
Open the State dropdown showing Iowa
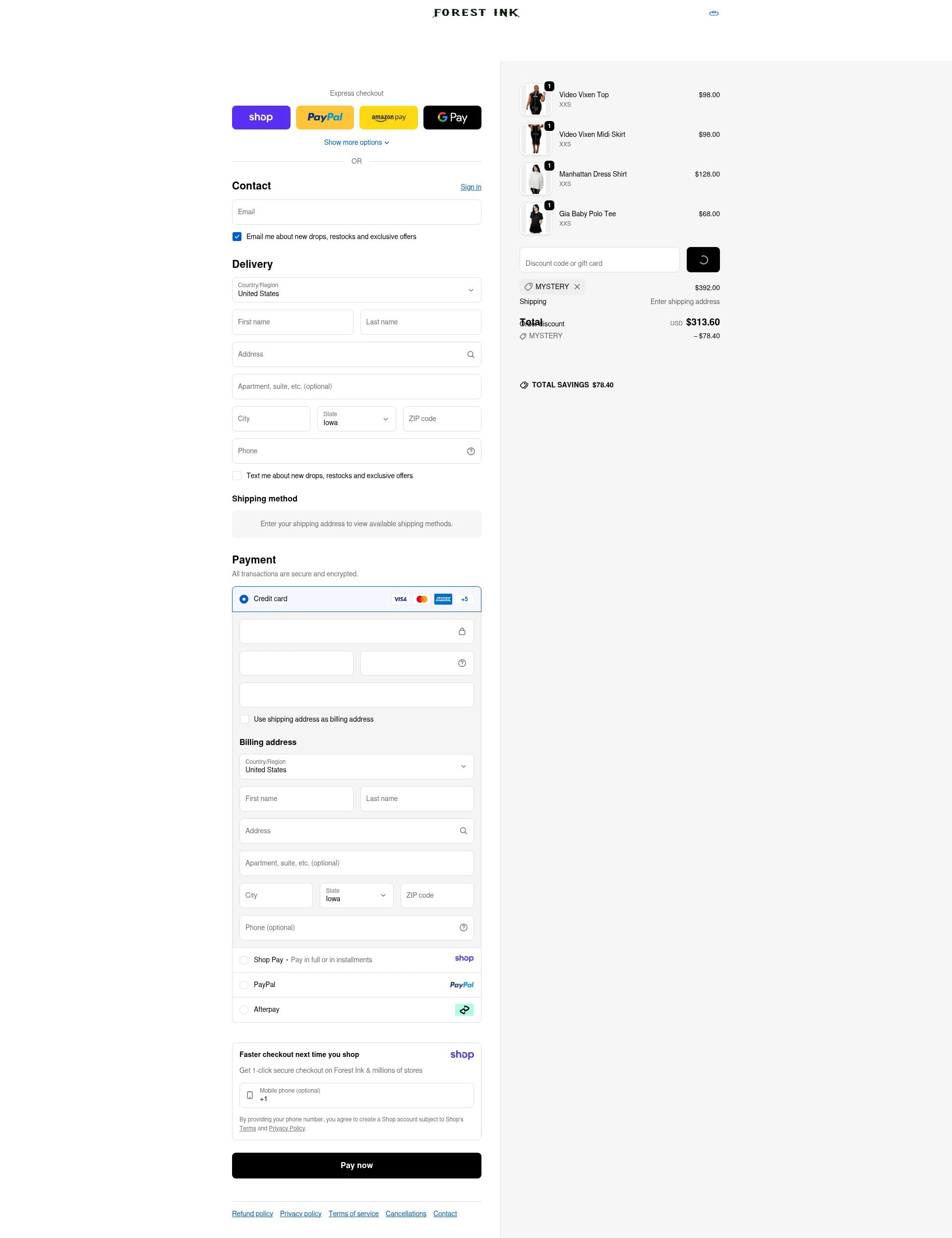[x=356, y=419]
